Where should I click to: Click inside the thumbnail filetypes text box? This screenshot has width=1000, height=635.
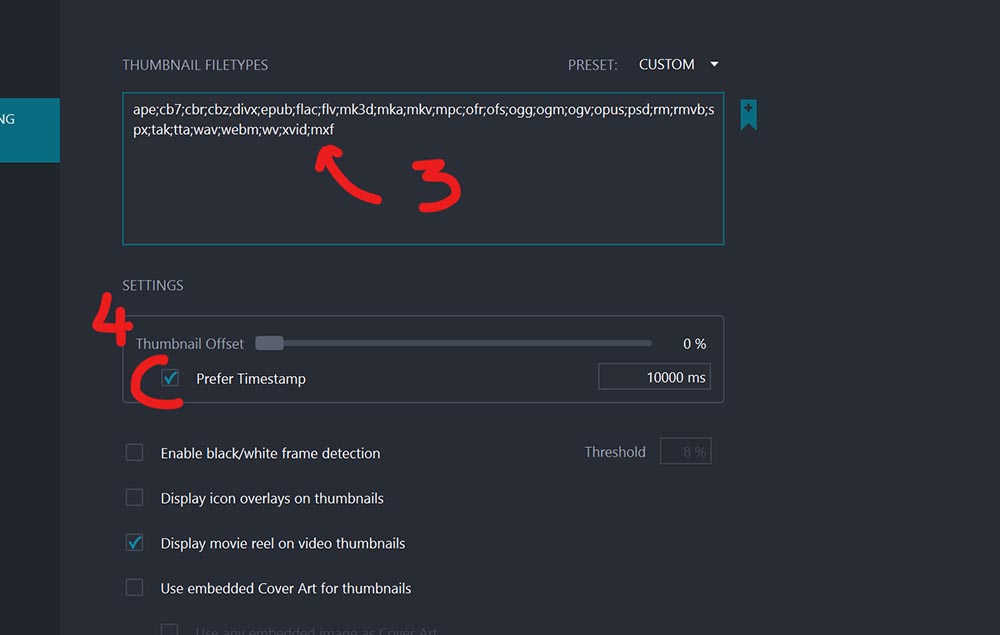(x=422, y=190)
